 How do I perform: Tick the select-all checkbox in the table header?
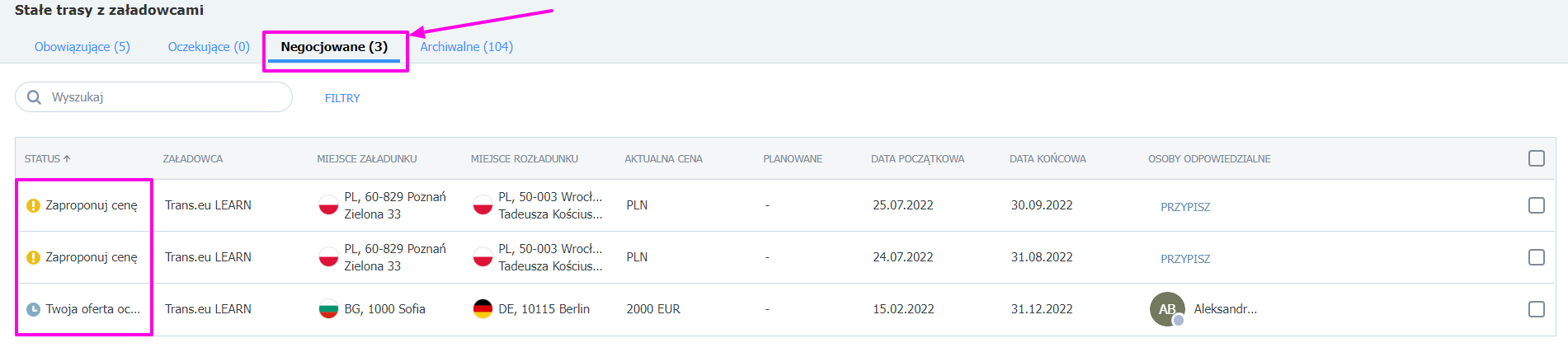coord(1536,158)
